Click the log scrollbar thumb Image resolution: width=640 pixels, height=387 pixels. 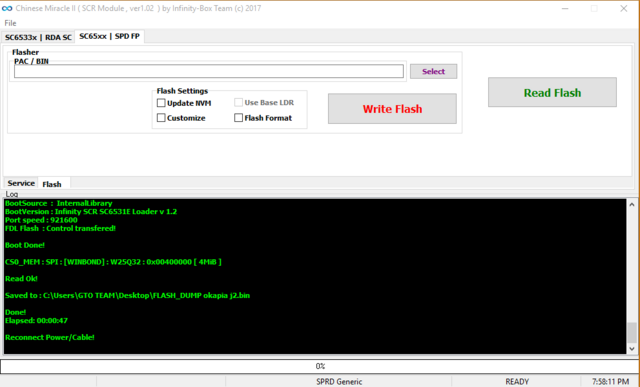coord(632,333)
